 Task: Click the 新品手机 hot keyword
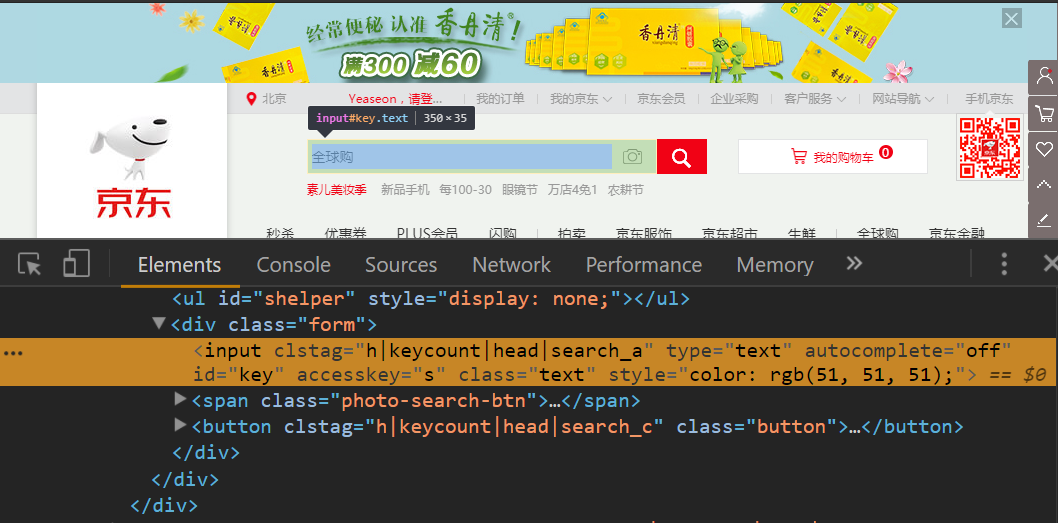click(x=405, y=190)
